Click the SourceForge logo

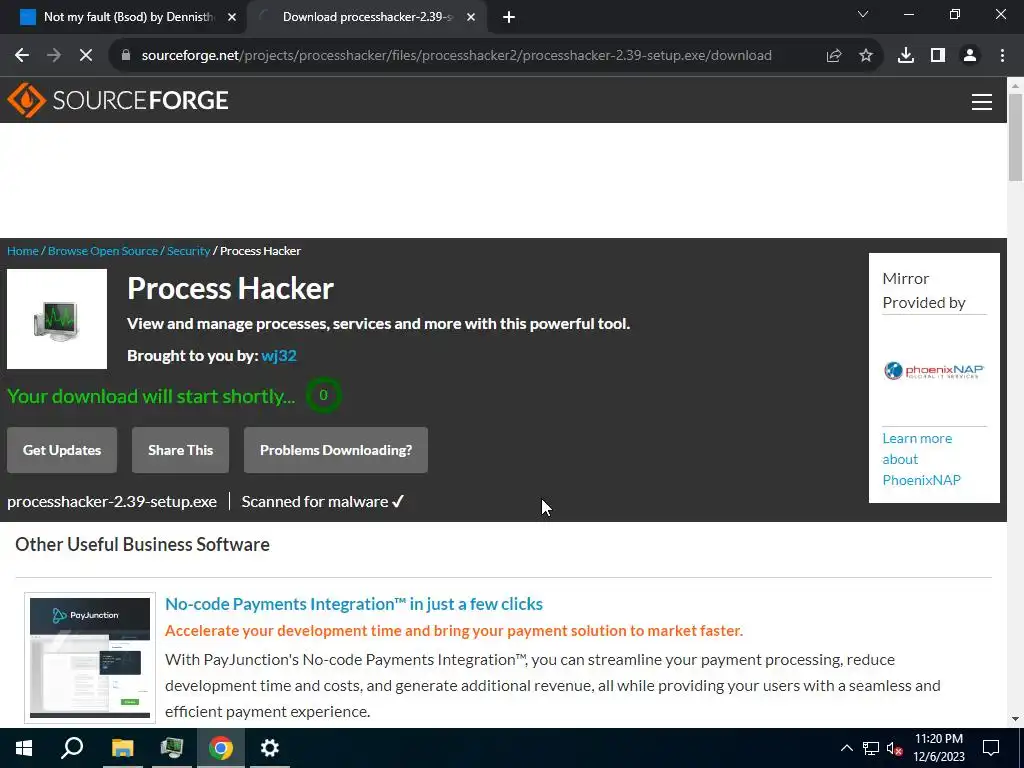118,100
